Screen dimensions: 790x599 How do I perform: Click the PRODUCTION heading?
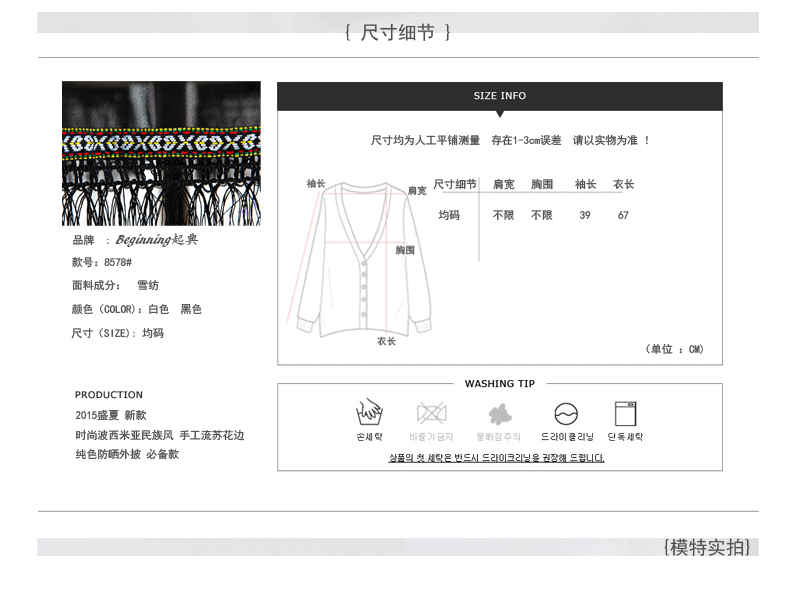coord(109,394)
